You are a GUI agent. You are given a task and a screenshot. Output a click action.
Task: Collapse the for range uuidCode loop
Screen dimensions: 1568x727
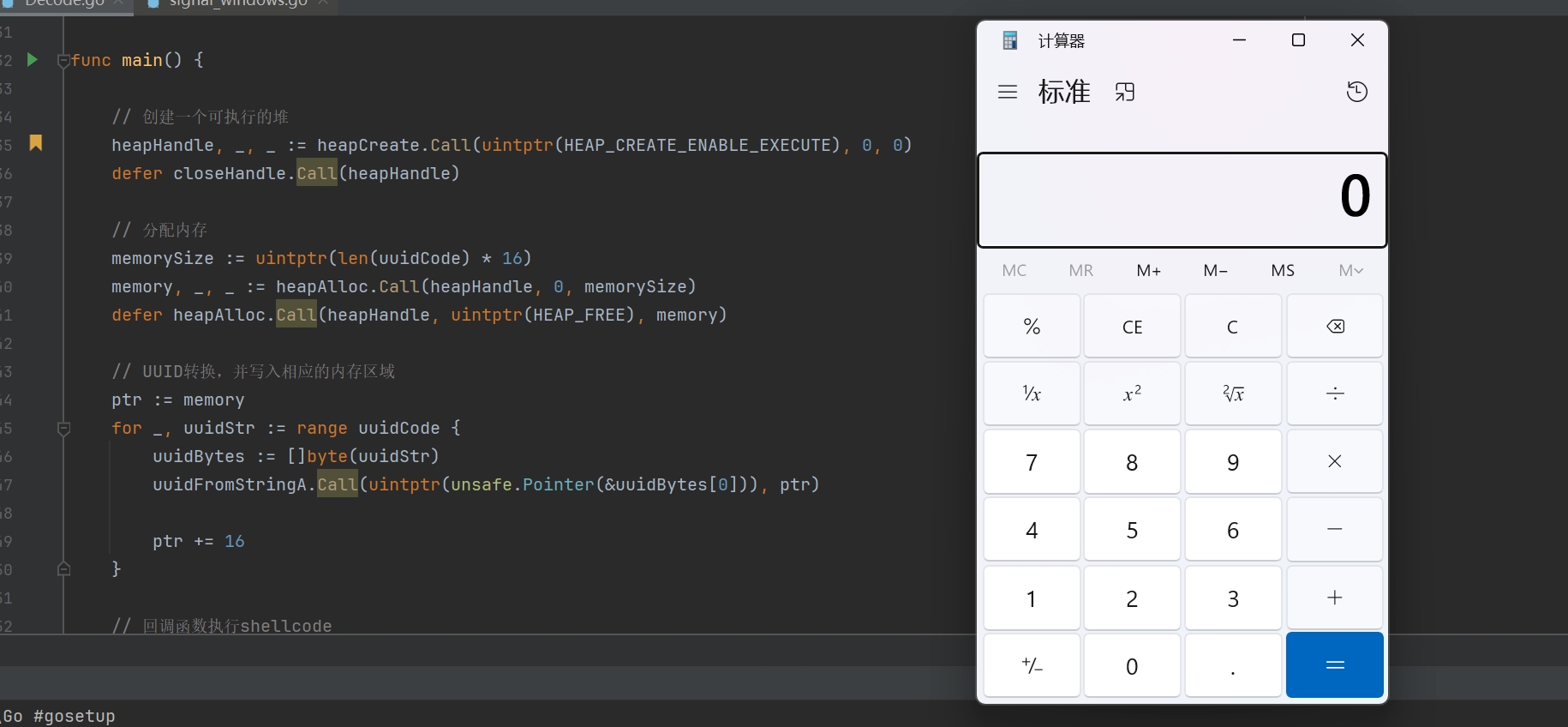(x=63, y=428)
